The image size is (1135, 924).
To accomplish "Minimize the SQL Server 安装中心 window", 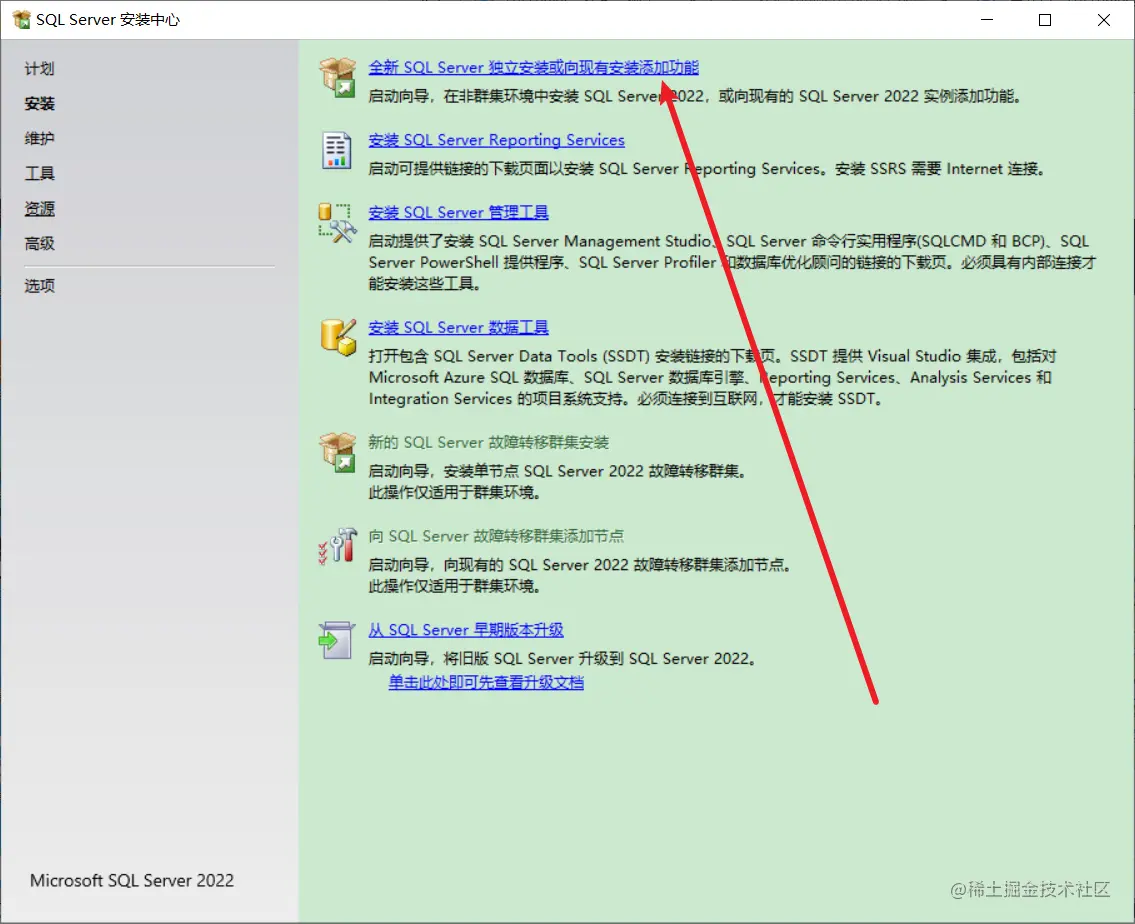I will [987, 20].
